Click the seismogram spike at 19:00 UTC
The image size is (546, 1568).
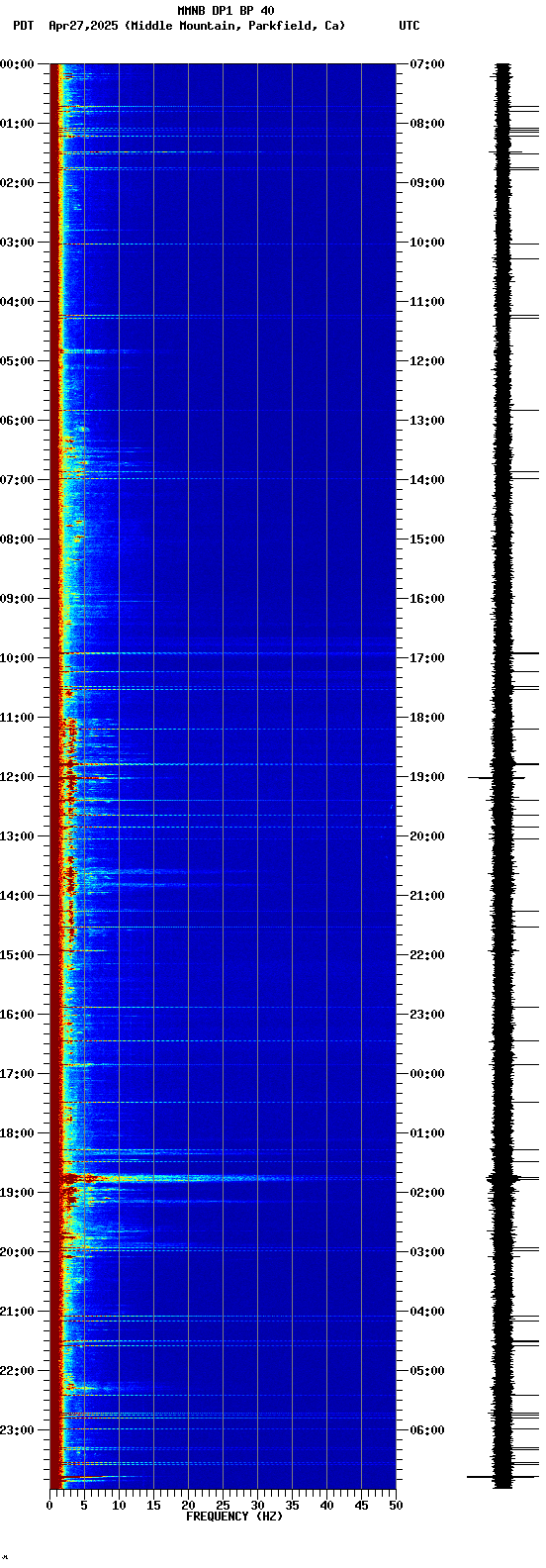(x=496, y=778)
